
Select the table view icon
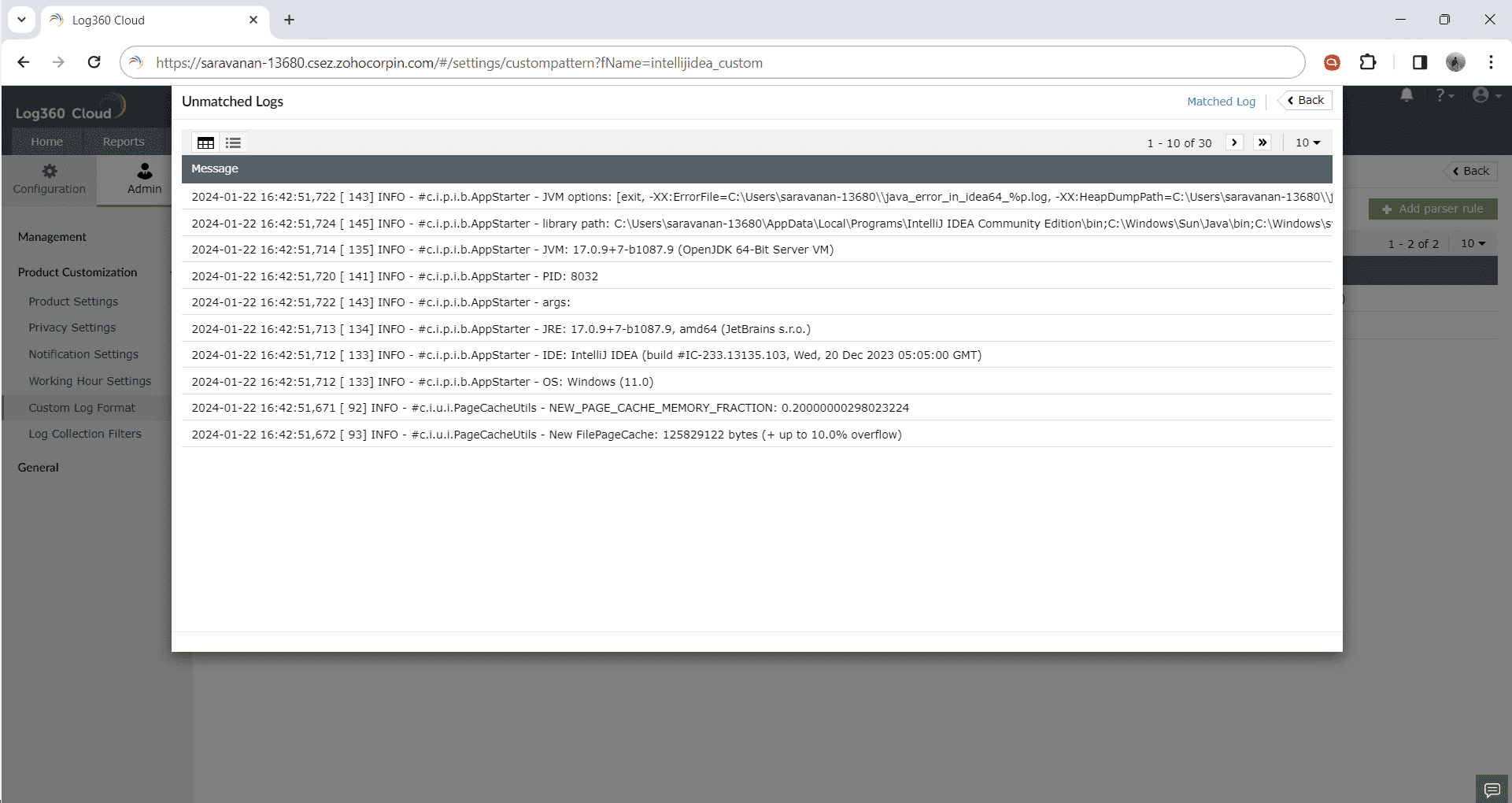point(205,142)
